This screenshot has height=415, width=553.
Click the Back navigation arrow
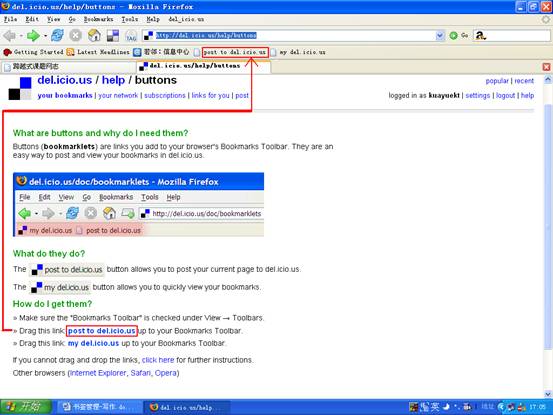click(x=9, y=35)
